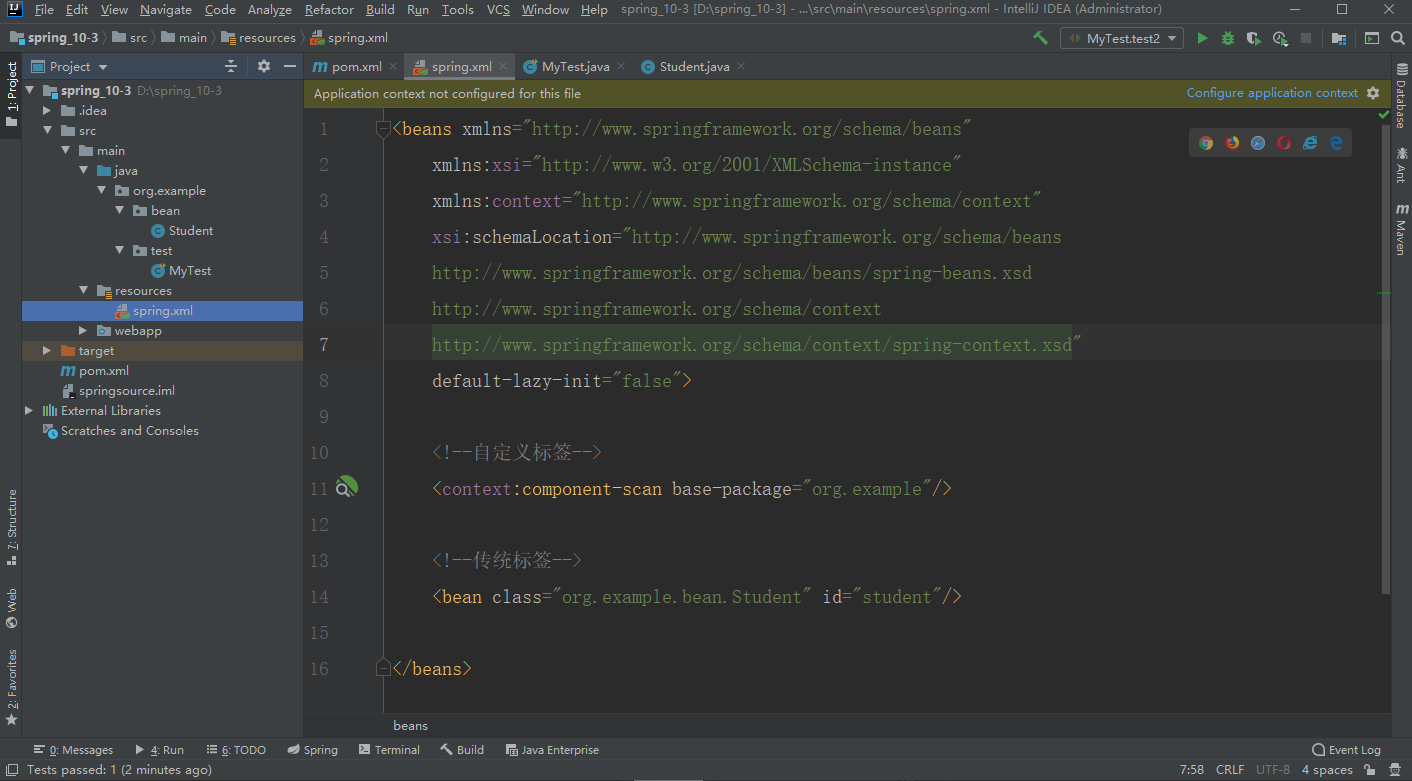Viewport: 1412px width, 781px height.
Task: Toggle the Maven tool window on right stripe
Action: pos(1400,230)
